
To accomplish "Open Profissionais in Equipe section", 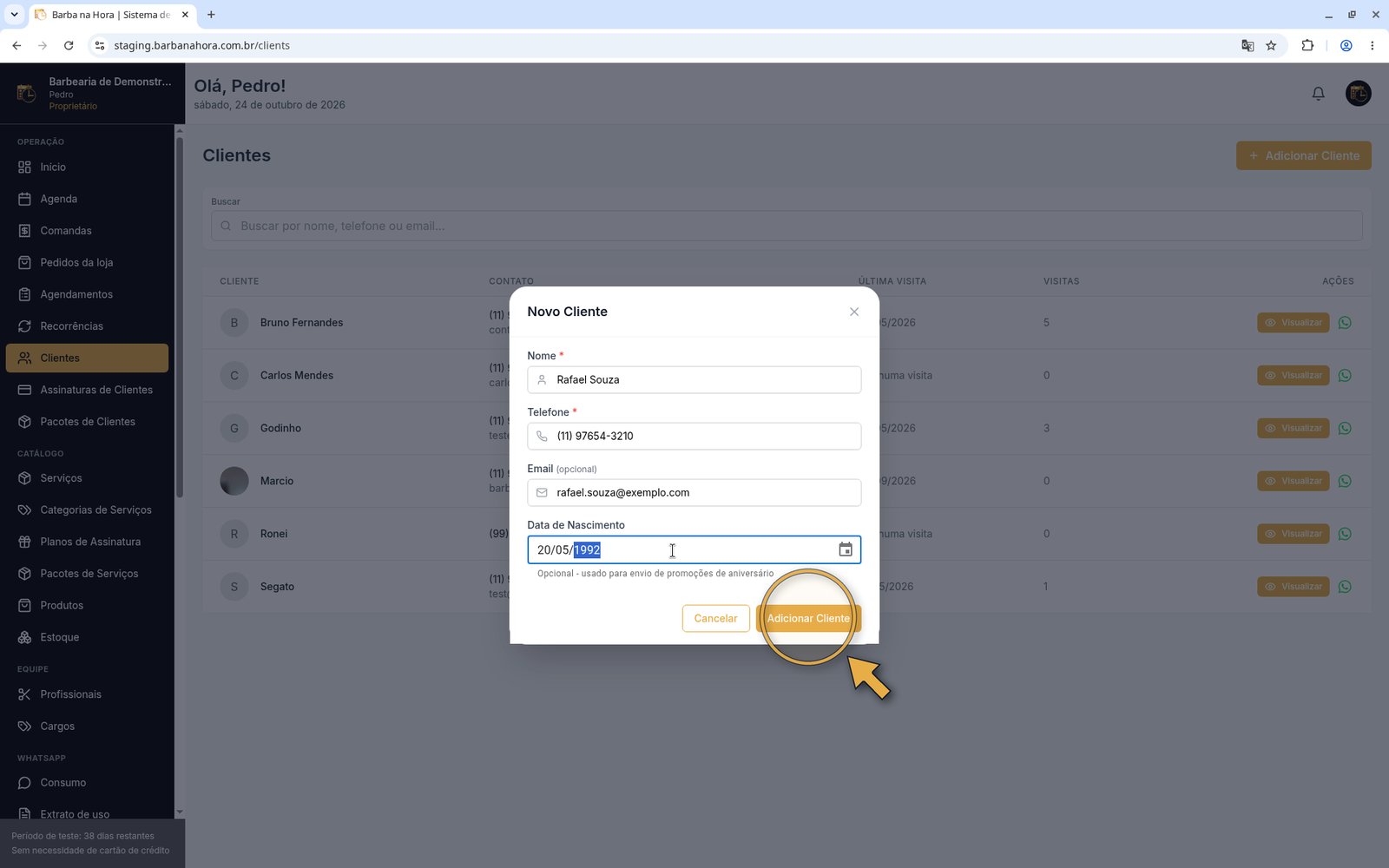I will pos(87,694).
